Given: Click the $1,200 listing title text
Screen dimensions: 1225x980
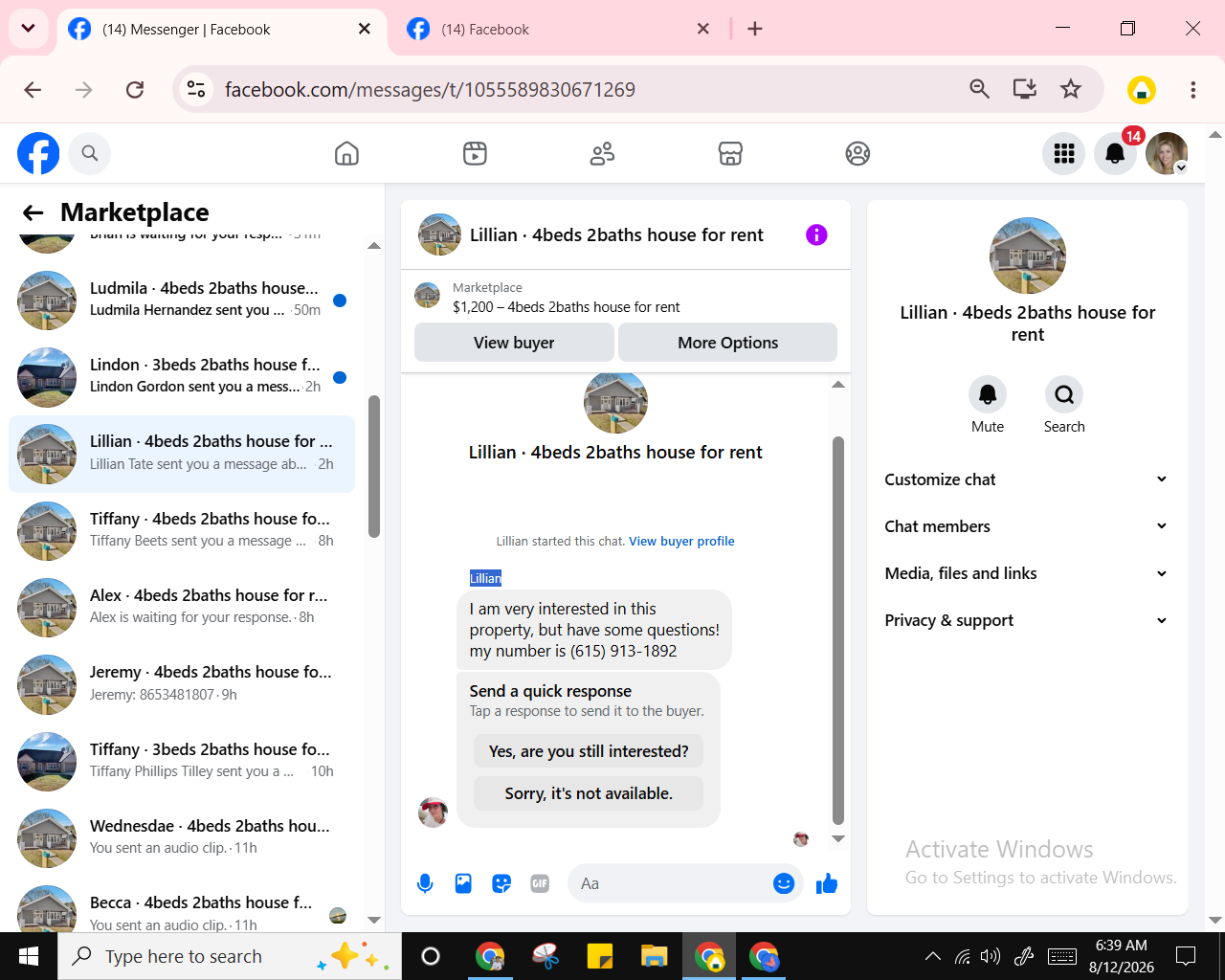Looking at the screenshot, I should tap(567, 307).
